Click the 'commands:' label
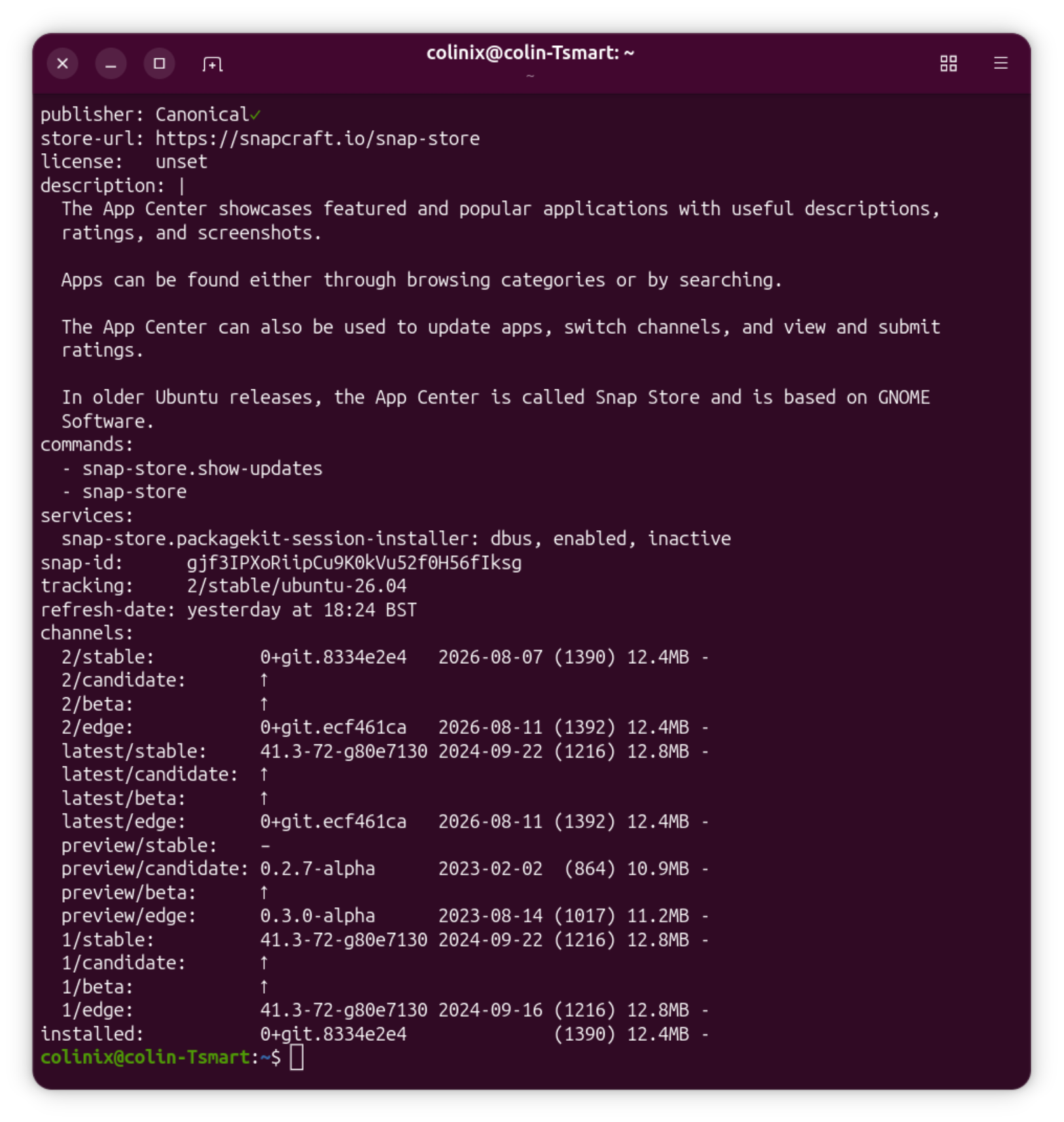Viewport: 1064px width, 1122px height. (87, 444)
